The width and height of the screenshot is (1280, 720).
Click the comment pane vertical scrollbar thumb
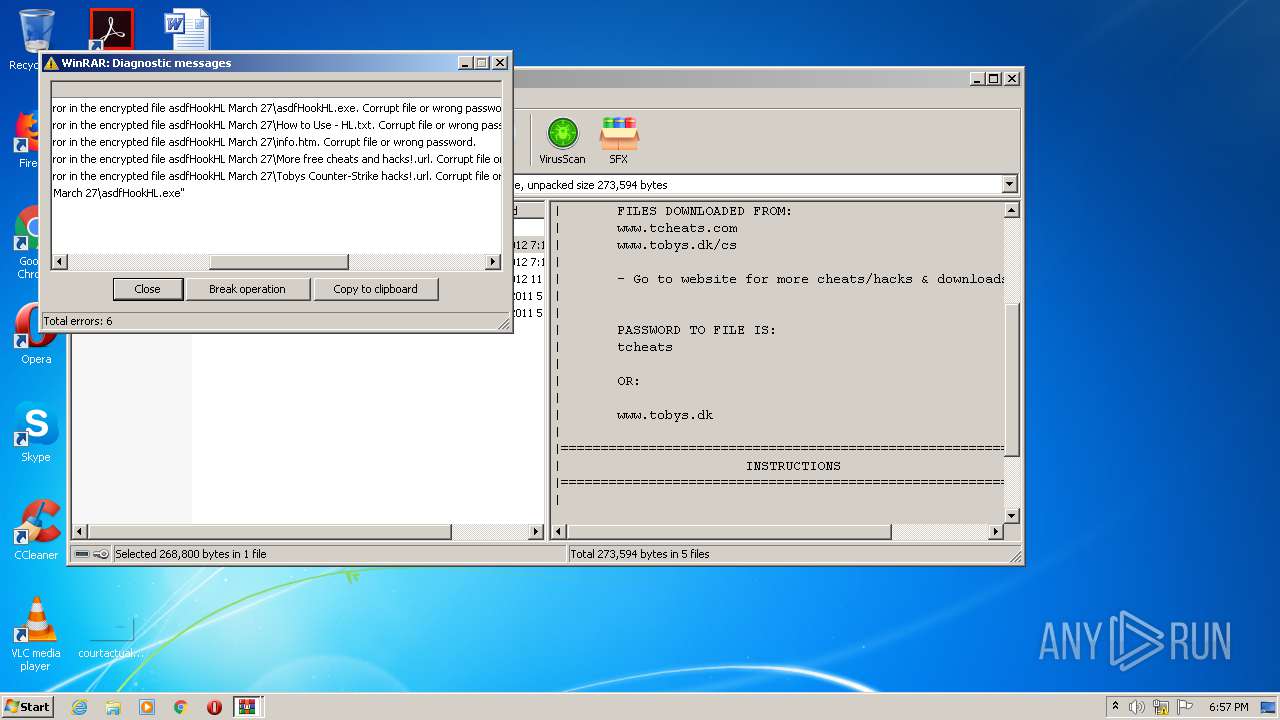(1011, 379)
